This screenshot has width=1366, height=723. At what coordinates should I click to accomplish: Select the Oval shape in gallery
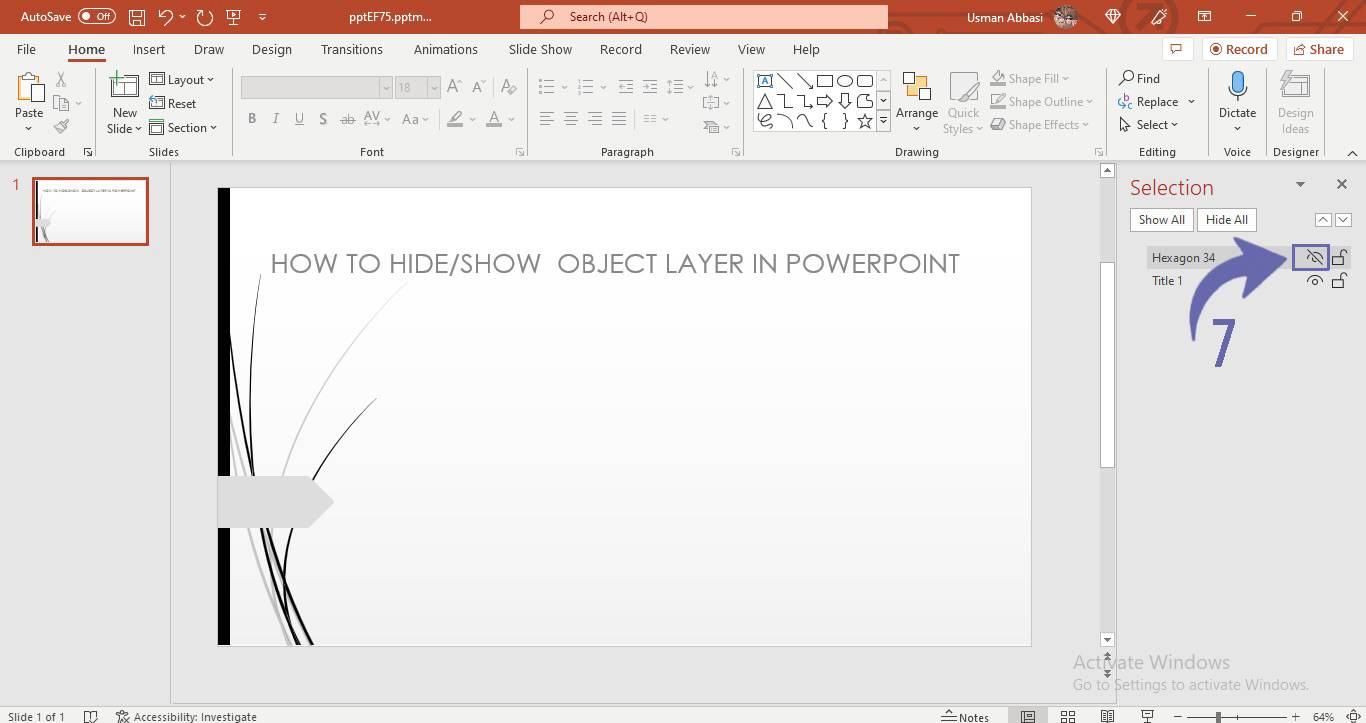coord(845,81)
